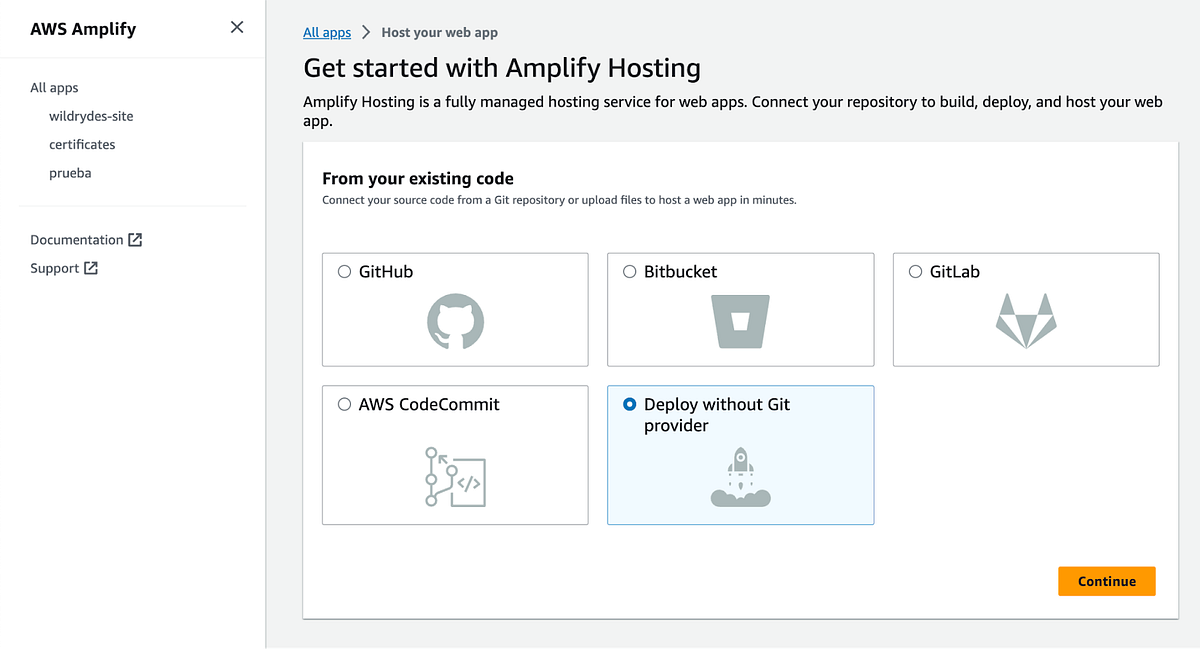Select the Bitbucket radio button
Screen dimensions: 1200x649
coord(630,270)
